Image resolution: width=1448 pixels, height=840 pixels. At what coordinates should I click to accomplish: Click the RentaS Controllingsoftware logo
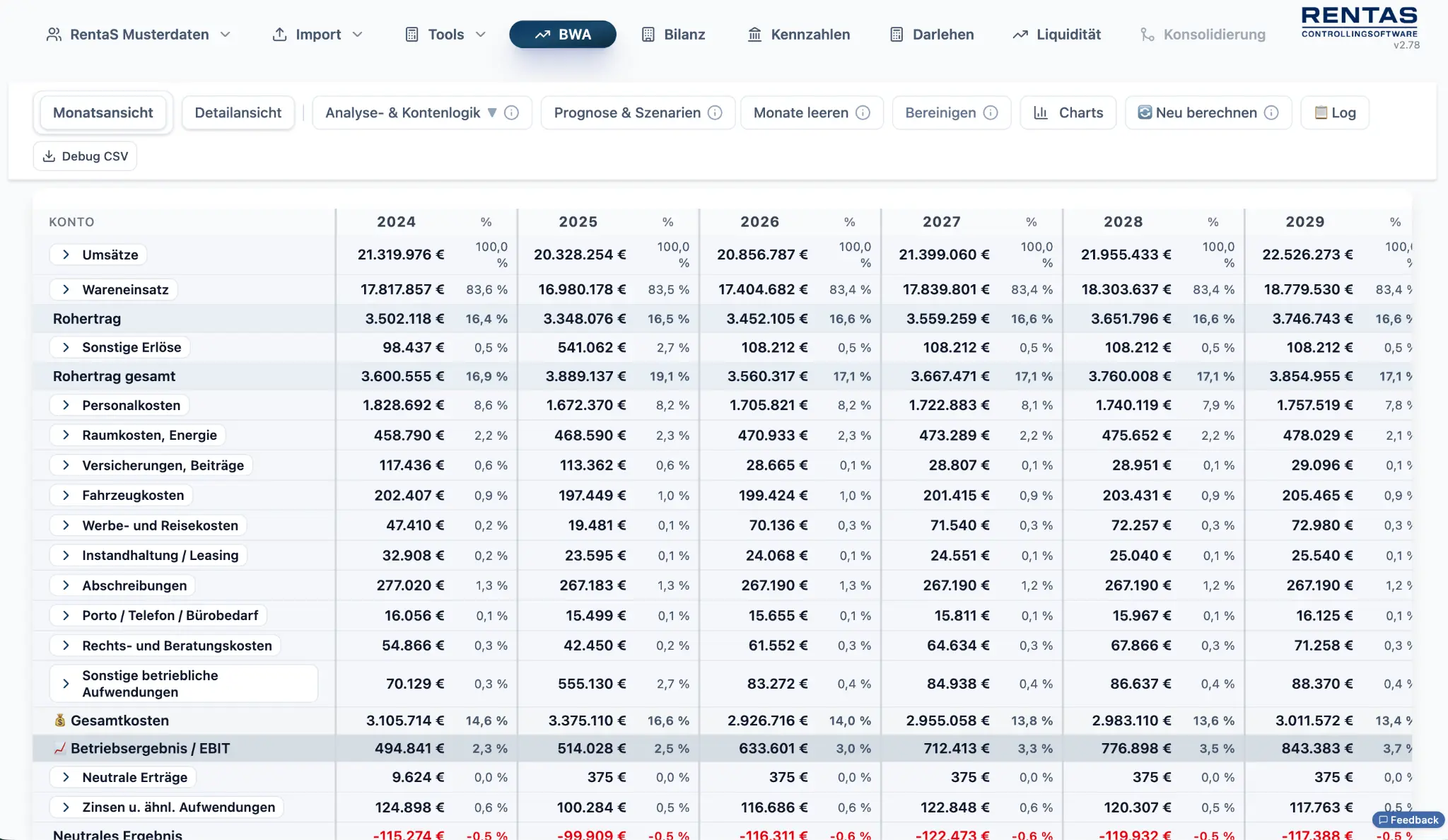coord(1359,23)
